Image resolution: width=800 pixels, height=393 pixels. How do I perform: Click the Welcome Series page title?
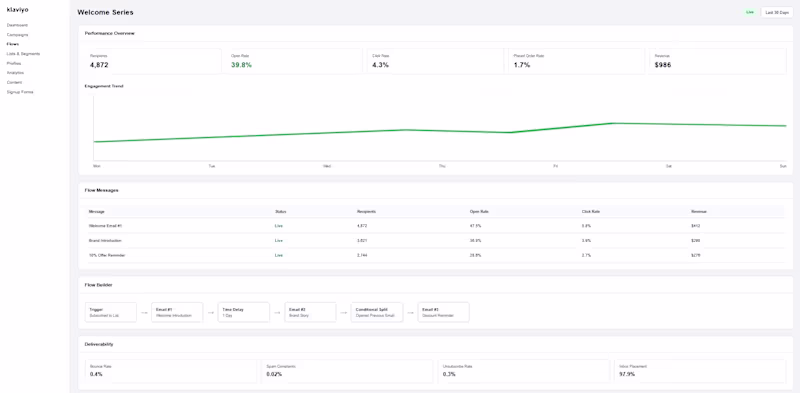point(106,12)
